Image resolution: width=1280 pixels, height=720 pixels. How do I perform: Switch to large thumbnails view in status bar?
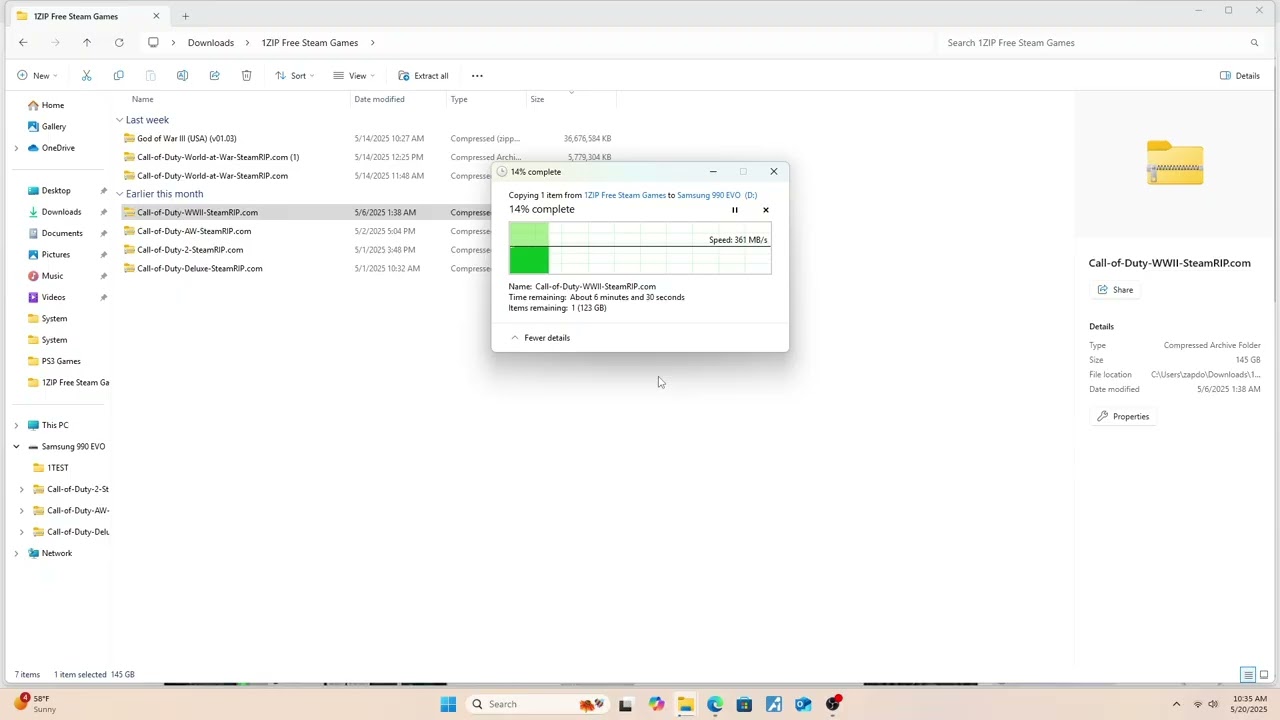point(1264,675)
